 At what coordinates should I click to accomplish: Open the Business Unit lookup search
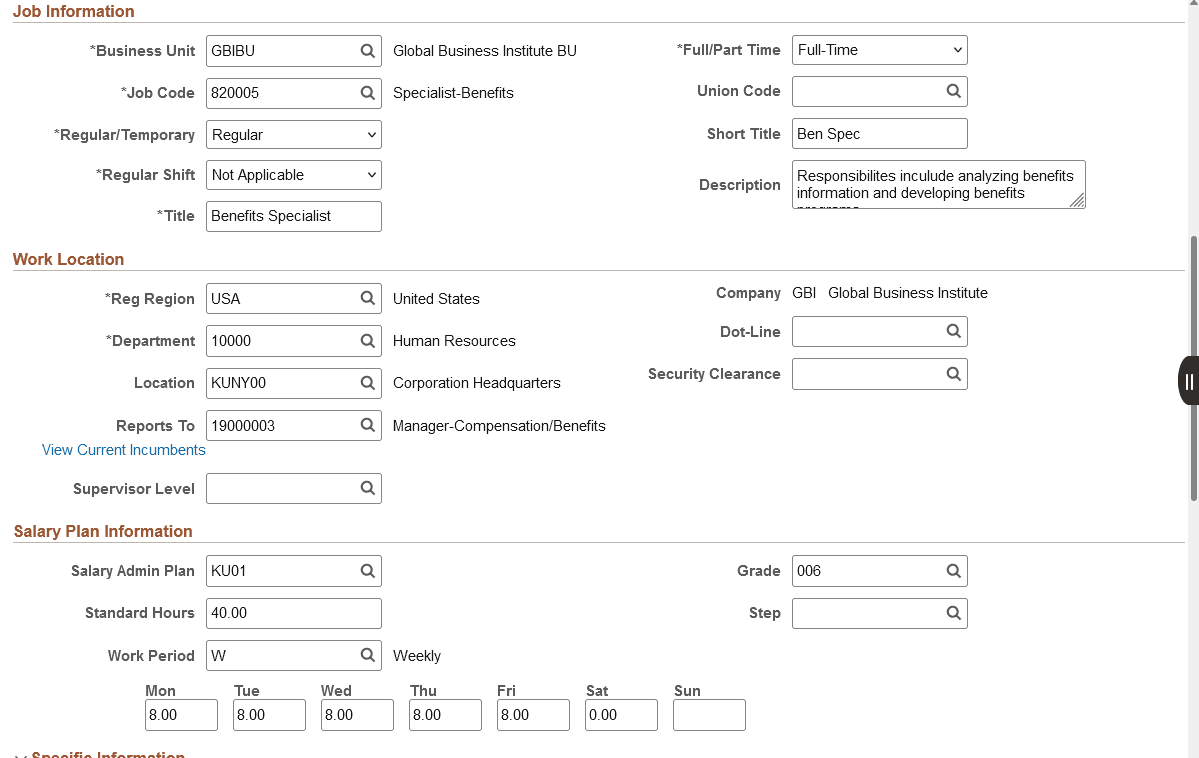[x=367, y=50]
